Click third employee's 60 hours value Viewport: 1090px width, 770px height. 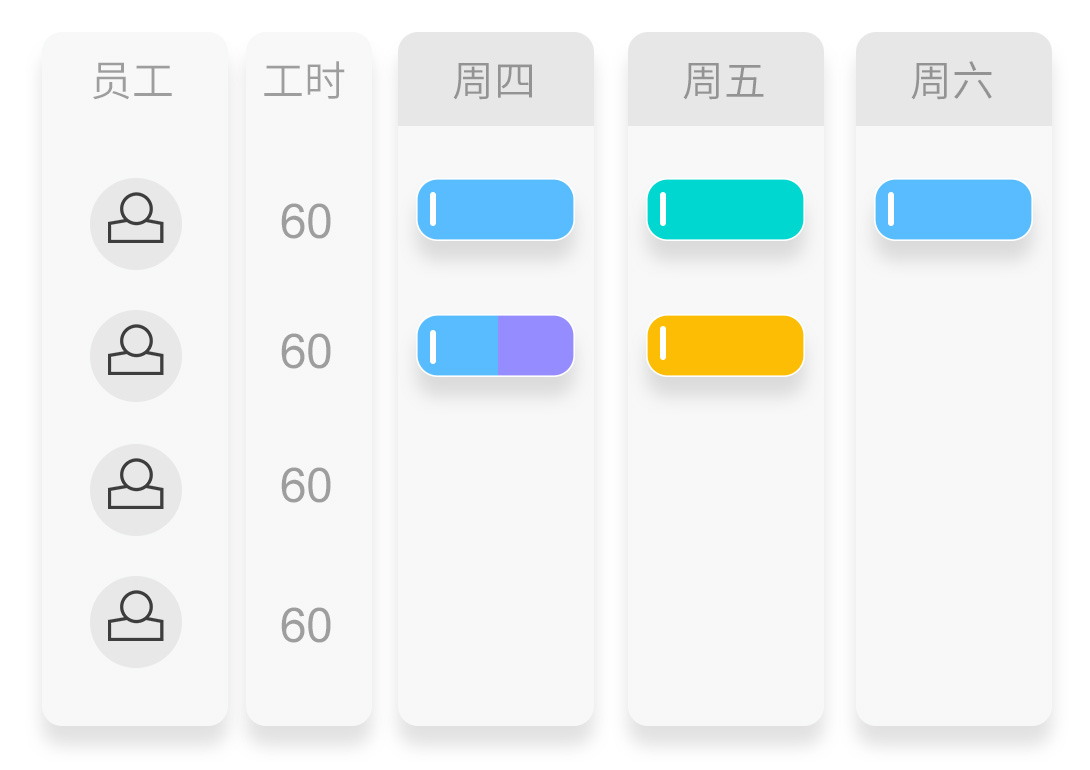pos(306,485)
